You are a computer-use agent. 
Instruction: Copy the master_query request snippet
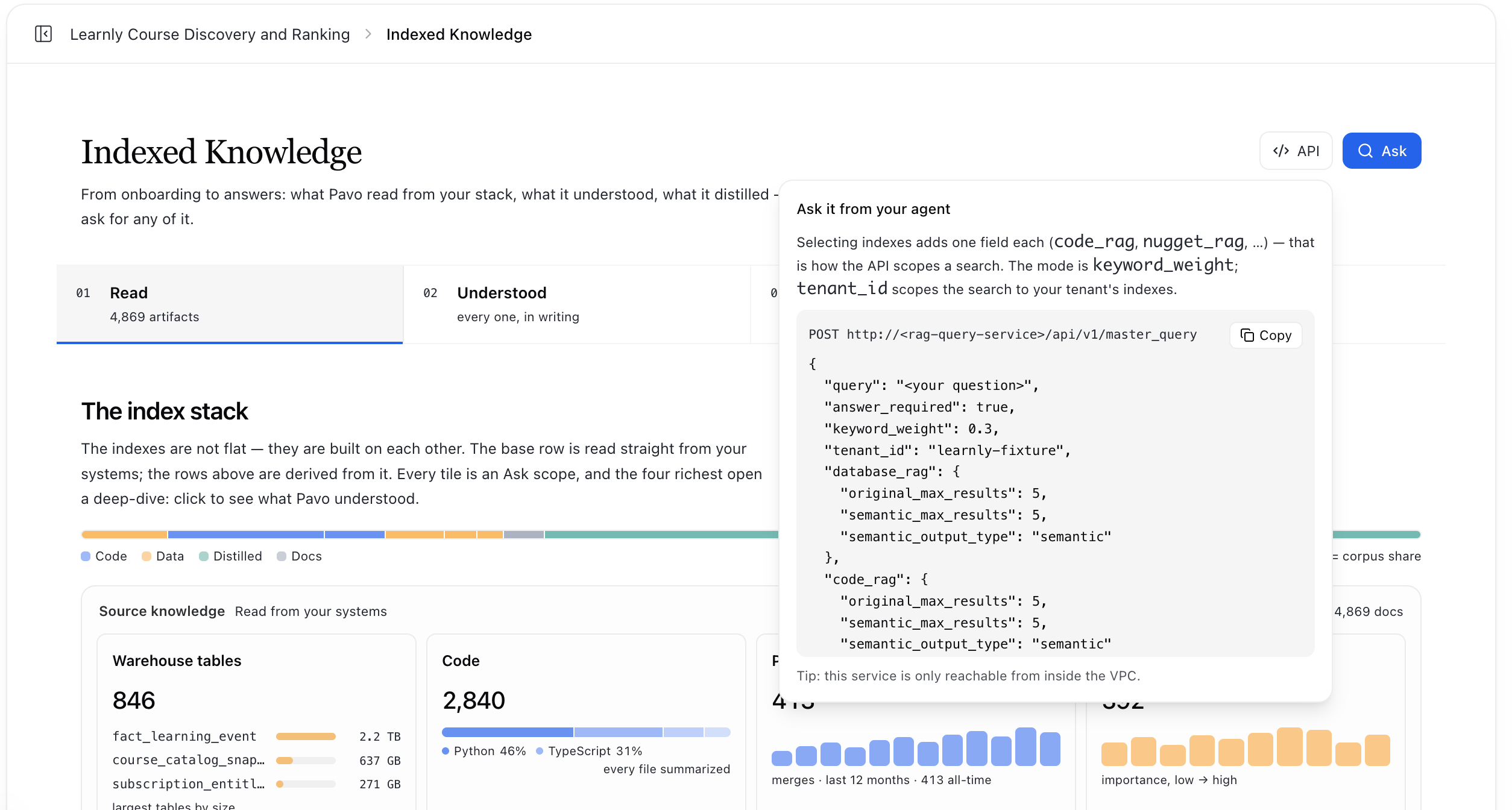(1265, 335)
